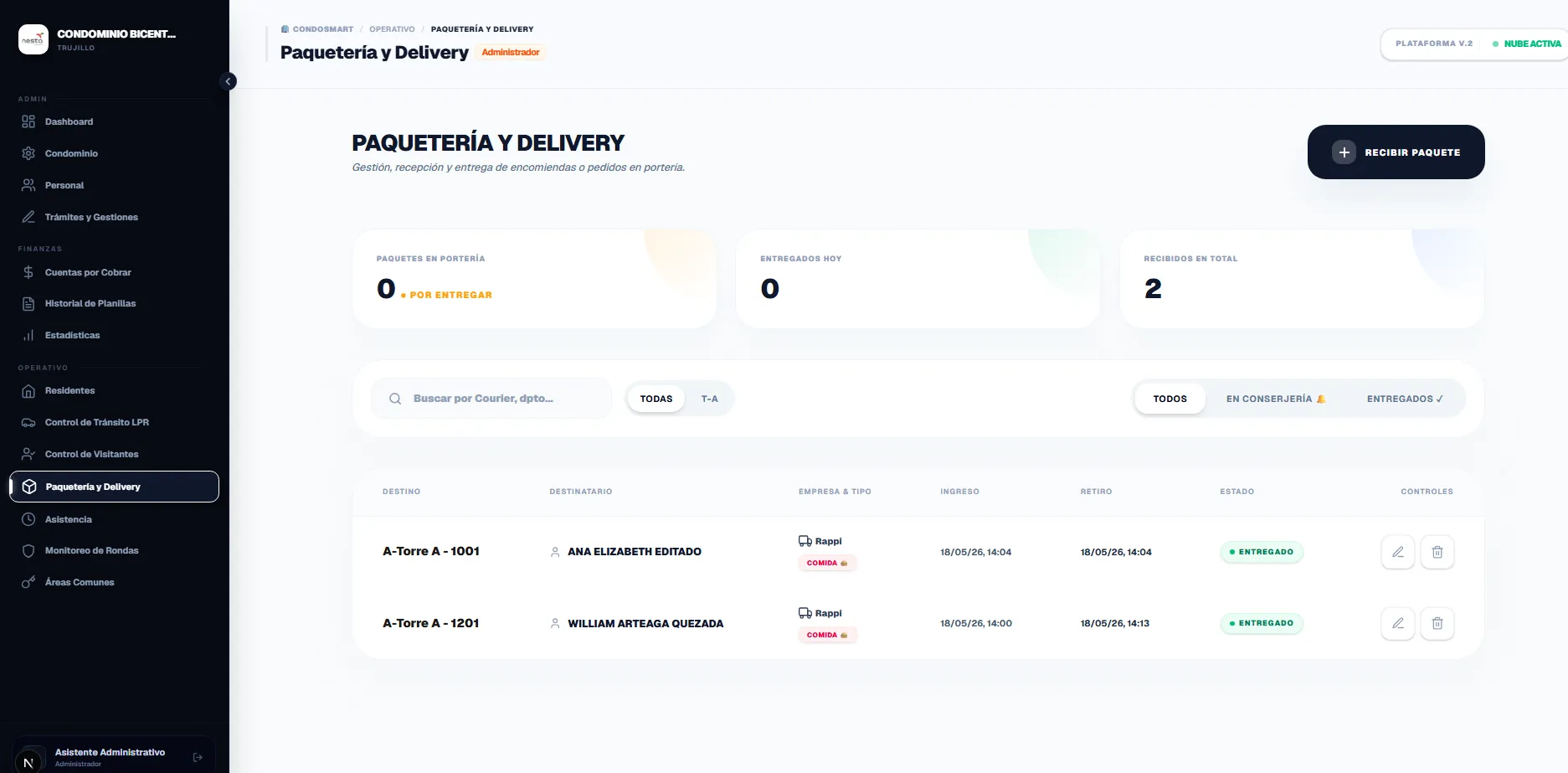
Task: Click the Historial de Planillas document icon
Action: (x=28, y=303)
